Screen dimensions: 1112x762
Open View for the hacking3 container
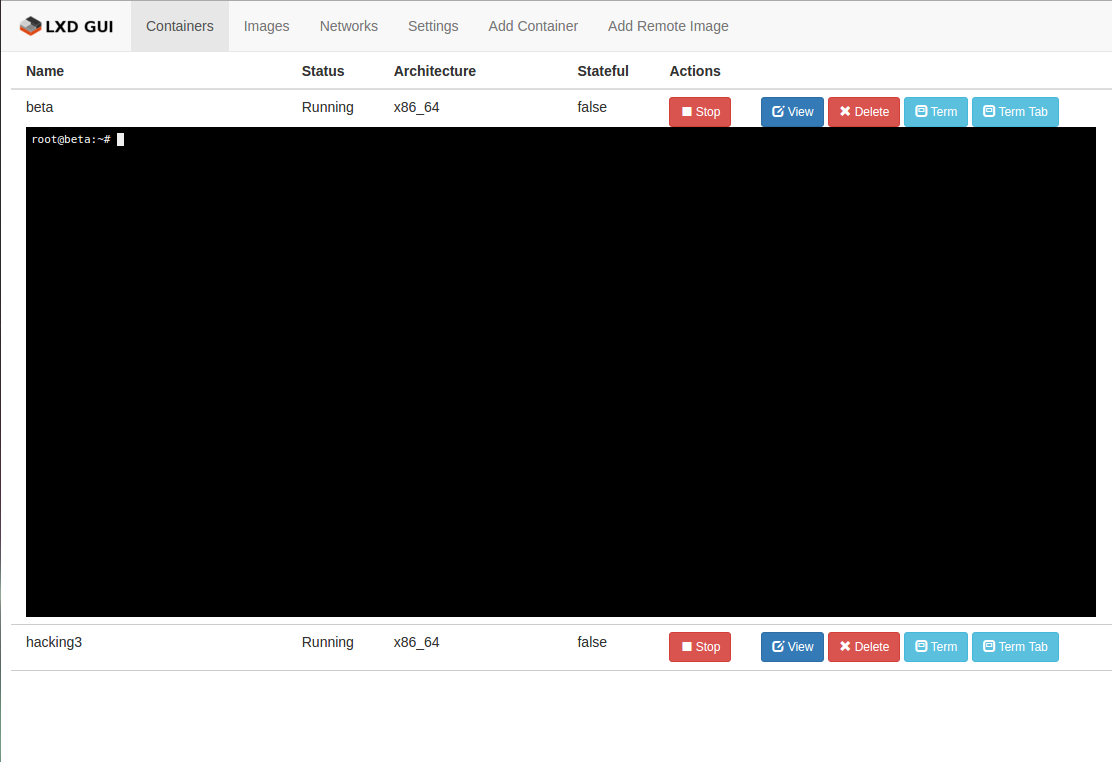point(792,647)
